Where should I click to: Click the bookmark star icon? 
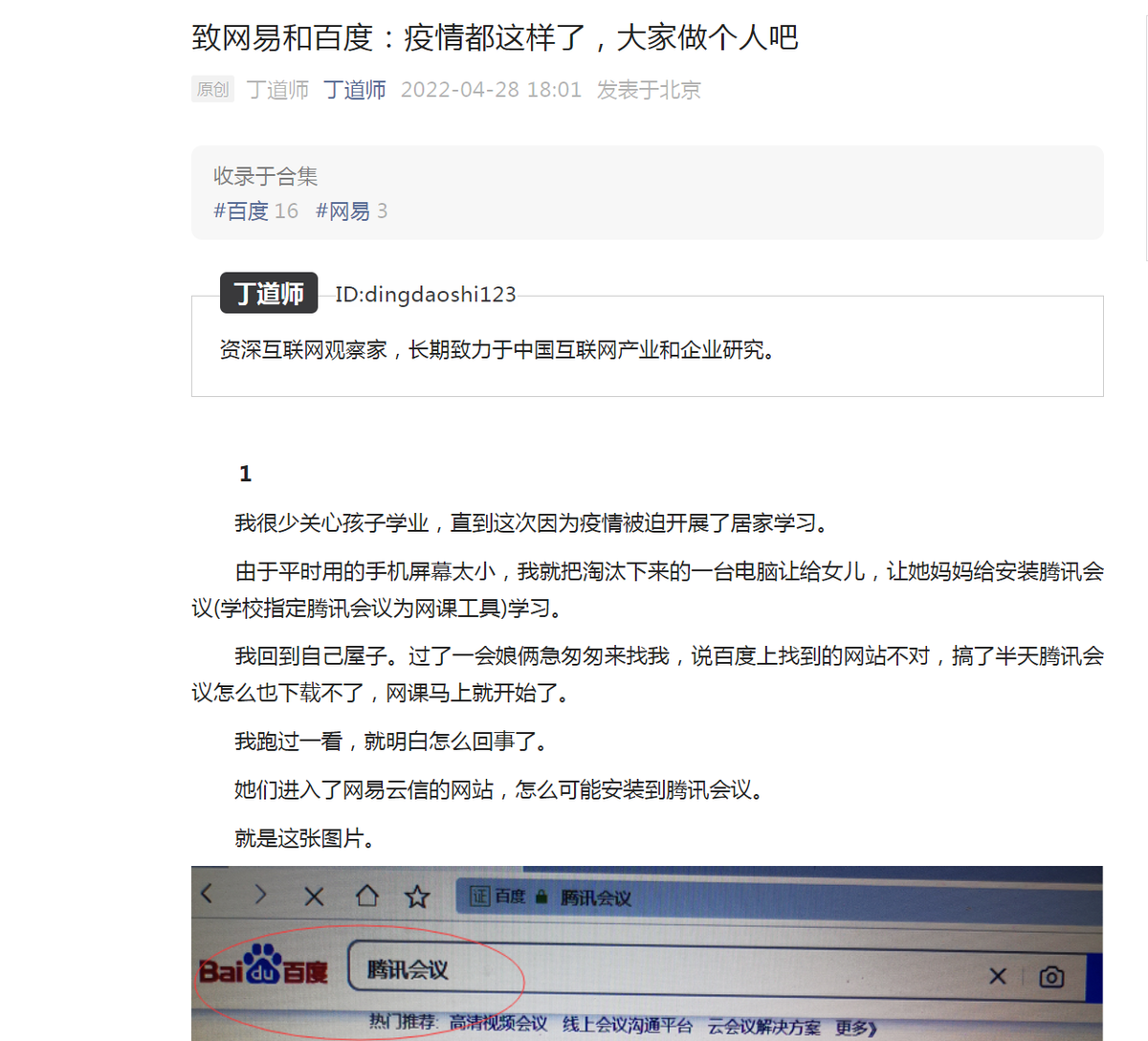click(417, 897)
